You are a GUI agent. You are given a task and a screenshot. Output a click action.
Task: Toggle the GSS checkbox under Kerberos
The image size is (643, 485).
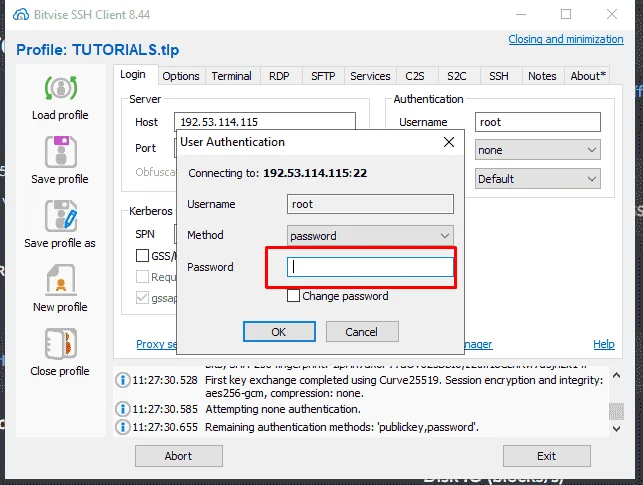click(142, 256)
